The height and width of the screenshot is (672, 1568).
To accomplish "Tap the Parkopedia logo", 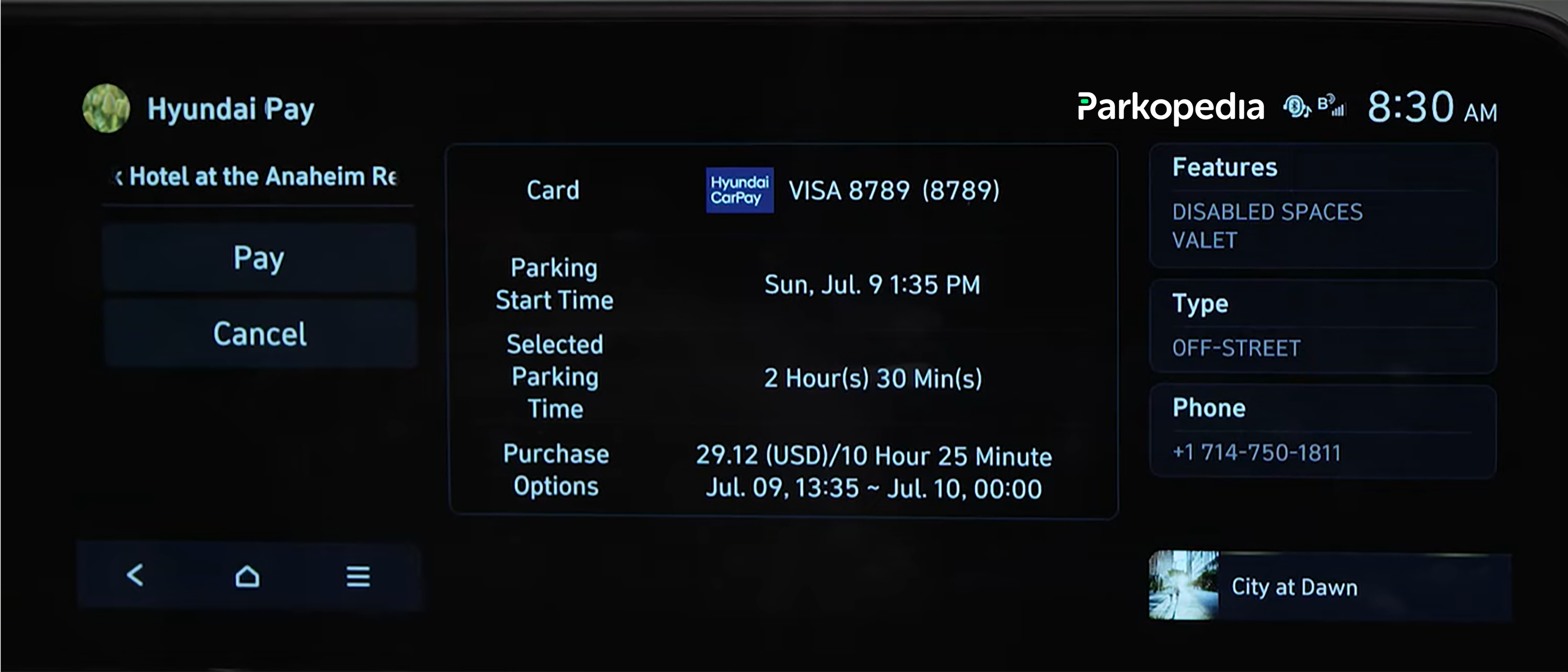I will point(1170,108).
